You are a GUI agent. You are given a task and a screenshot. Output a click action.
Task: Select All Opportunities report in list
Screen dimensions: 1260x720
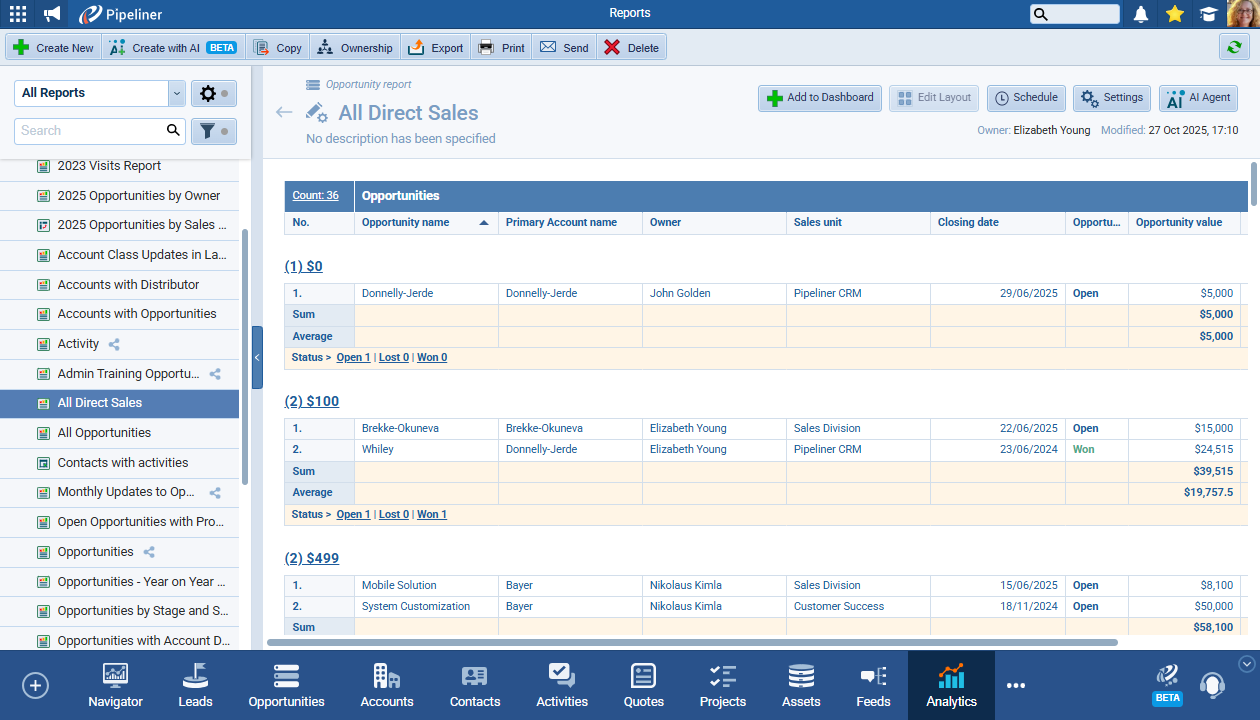[x=104, y=433]
